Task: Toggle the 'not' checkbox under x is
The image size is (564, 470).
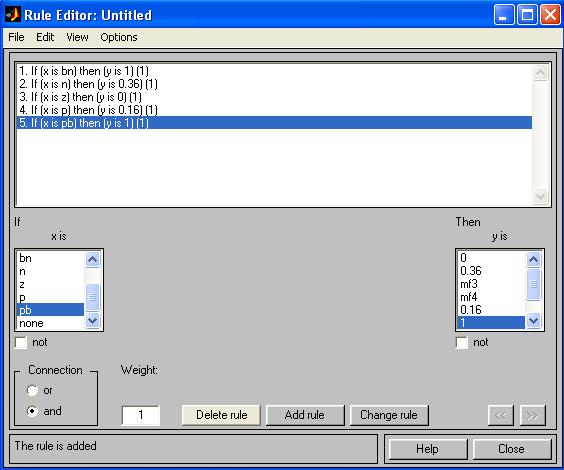Action: click(21, 342)
